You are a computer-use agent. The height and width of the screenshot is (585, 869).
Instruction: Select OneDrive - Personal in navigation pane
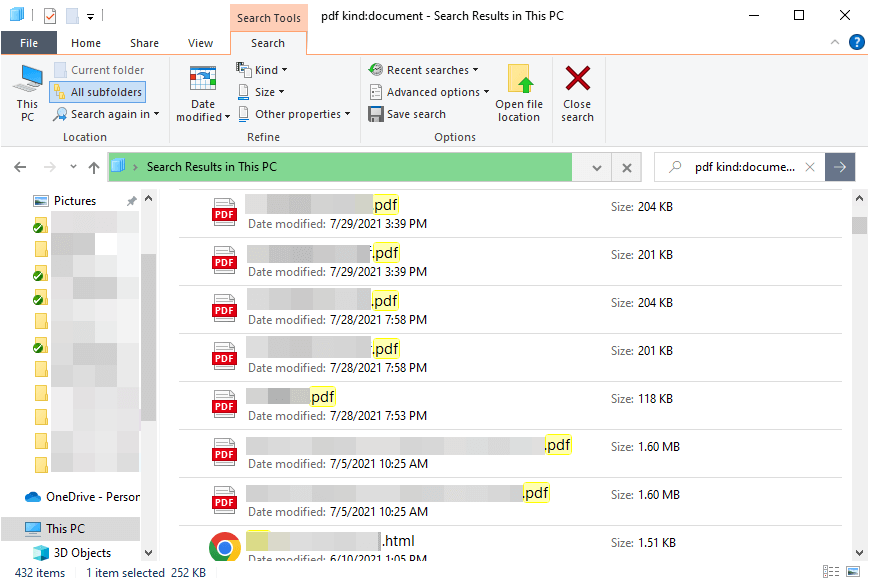coord(83,497)
